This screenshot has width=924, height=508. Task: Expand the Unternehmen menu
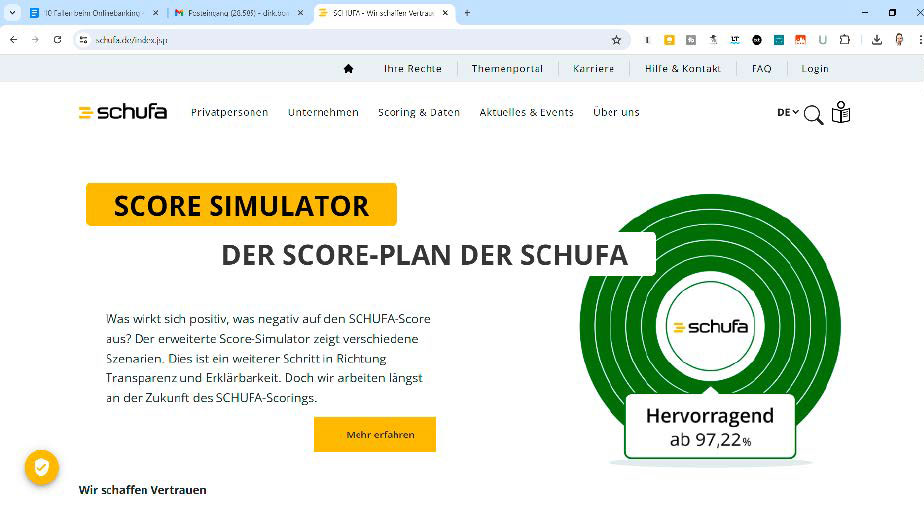tap(323, 112)
